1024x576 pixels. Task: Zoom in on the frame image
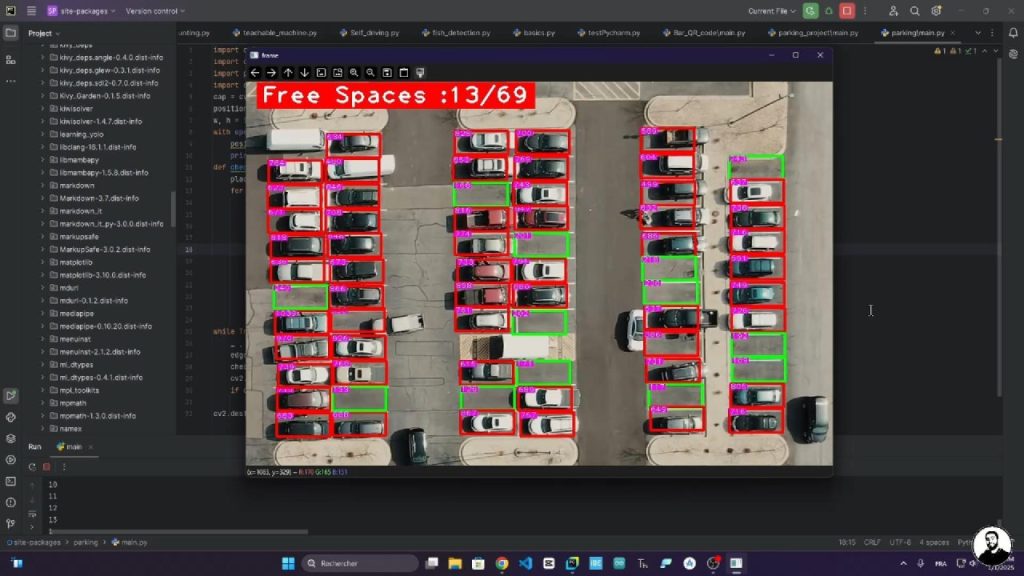[354, 73]
